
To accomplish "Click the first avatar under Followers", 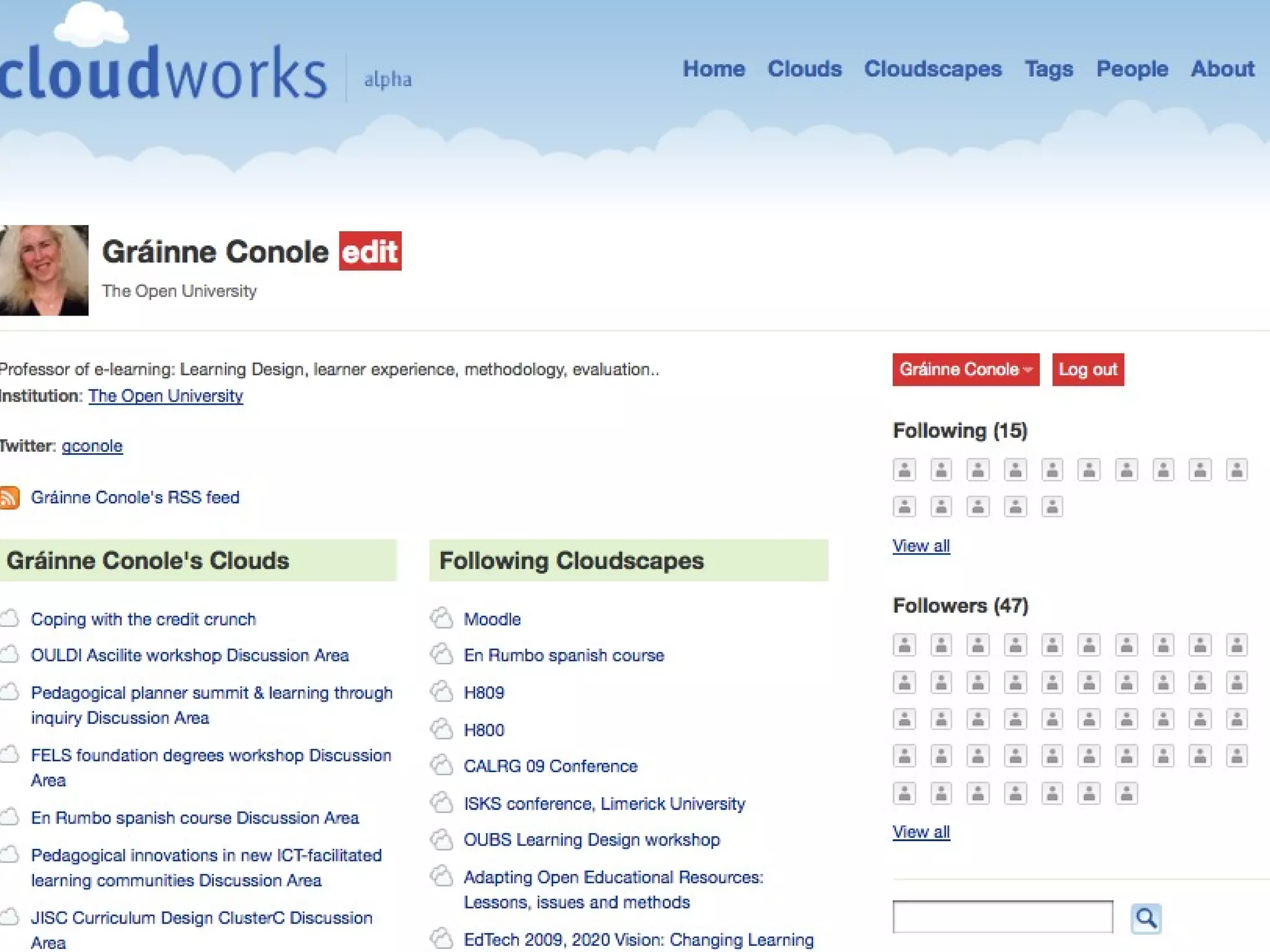I will point(904,645).
